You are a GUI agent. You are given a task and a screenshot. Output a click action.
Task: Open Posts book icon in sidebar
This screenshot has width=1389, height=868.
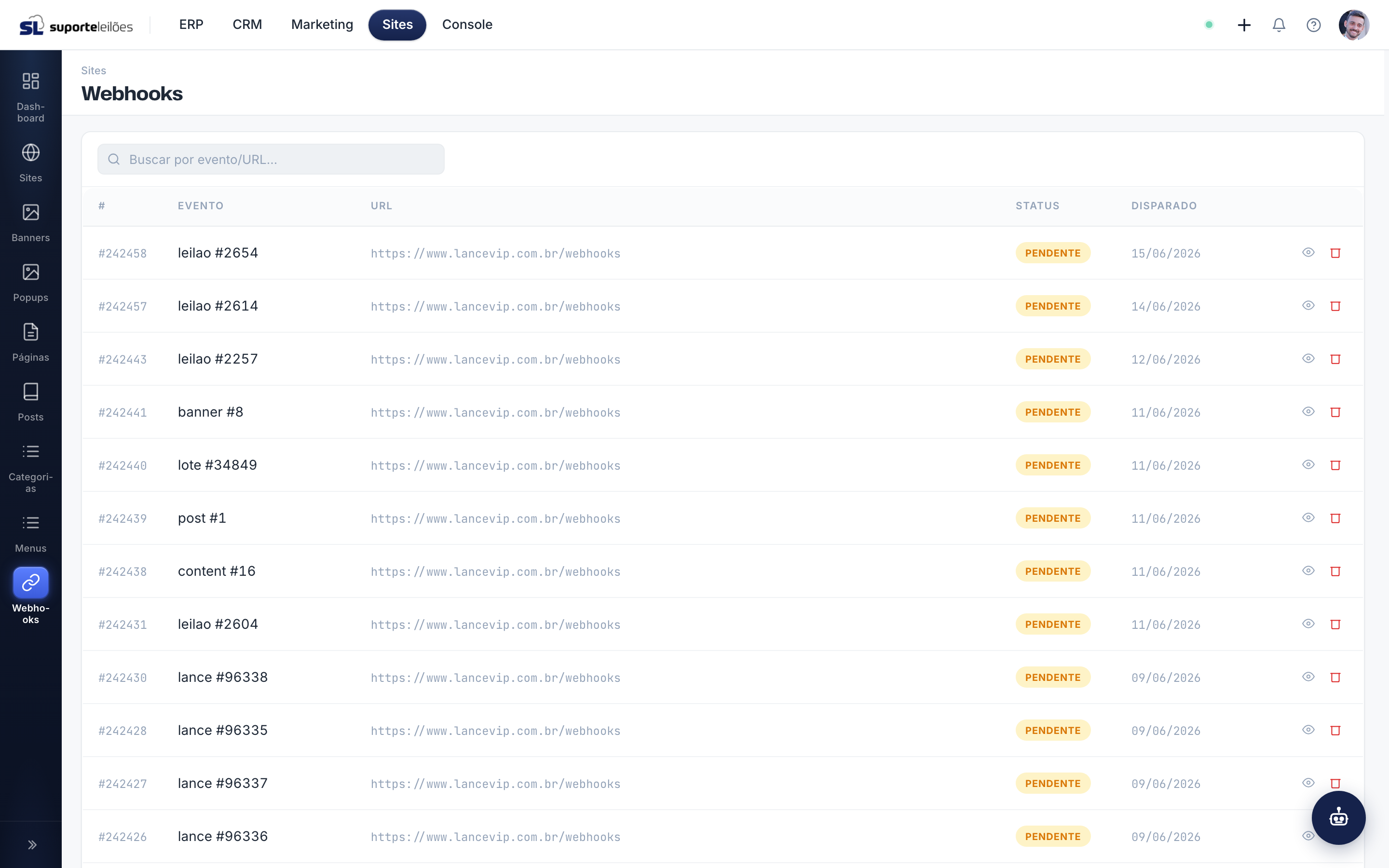(30, 392)
